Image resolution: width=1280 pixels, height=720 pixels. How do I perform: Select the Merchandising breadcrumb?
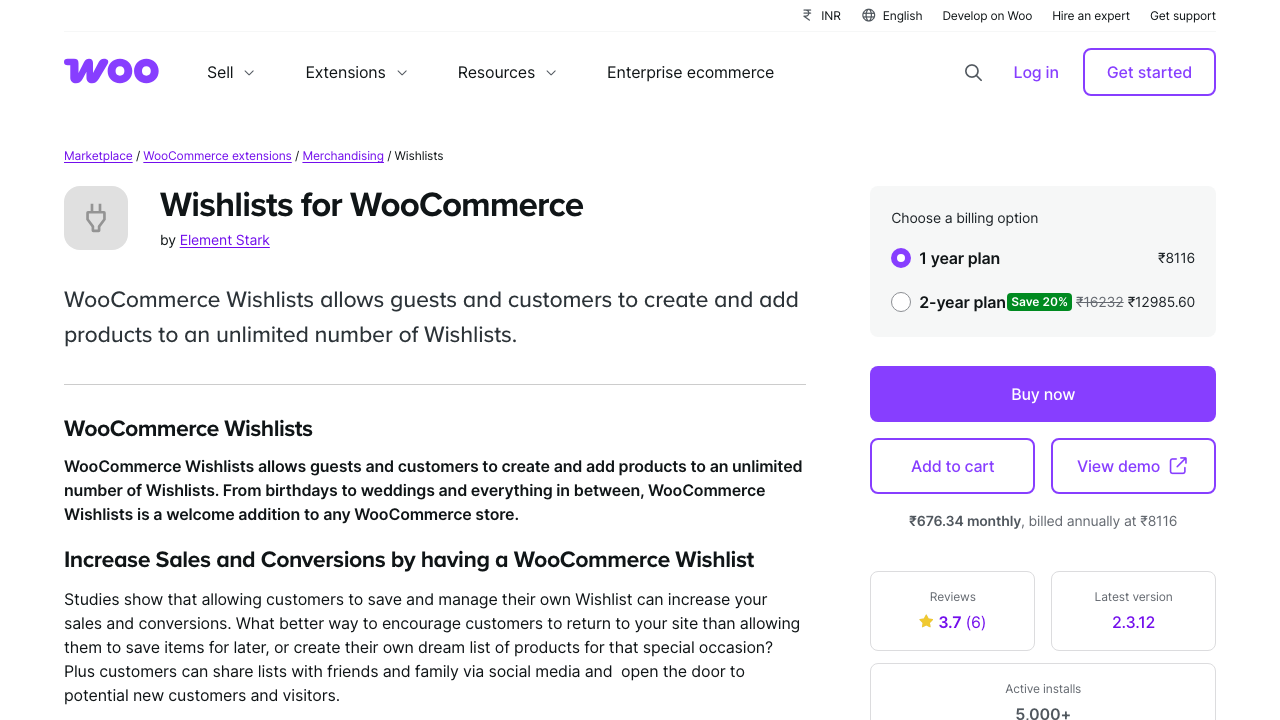click(x=343, y=156)
